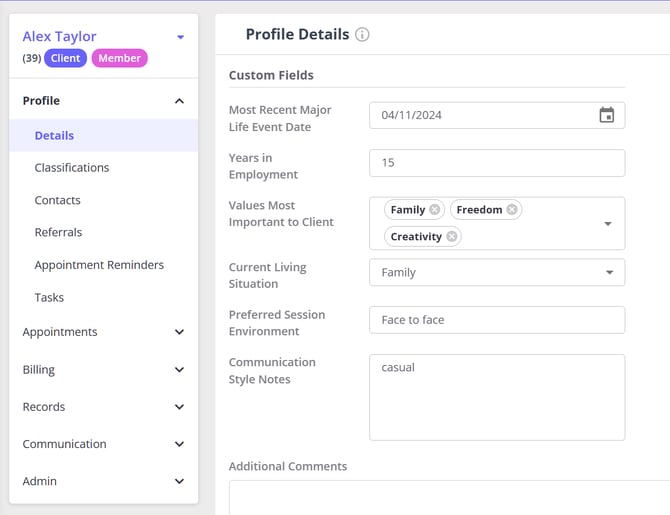The image size is (670, 515).
Task: Remove the Freedom value chip
Action: (511, 210)
